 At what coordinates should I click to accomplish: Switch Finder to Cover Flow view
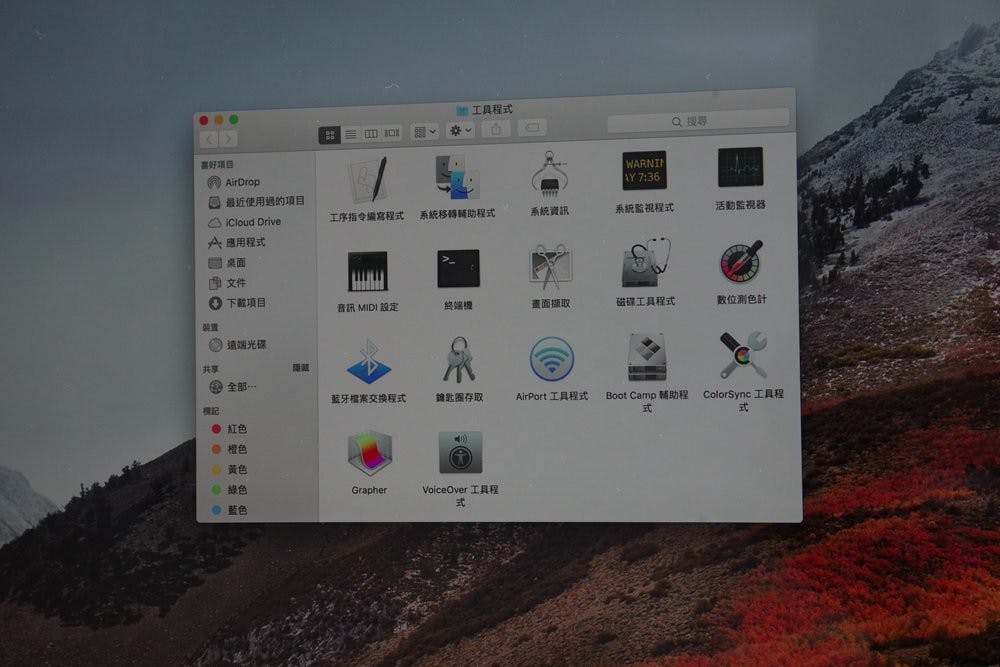[392, 133]
